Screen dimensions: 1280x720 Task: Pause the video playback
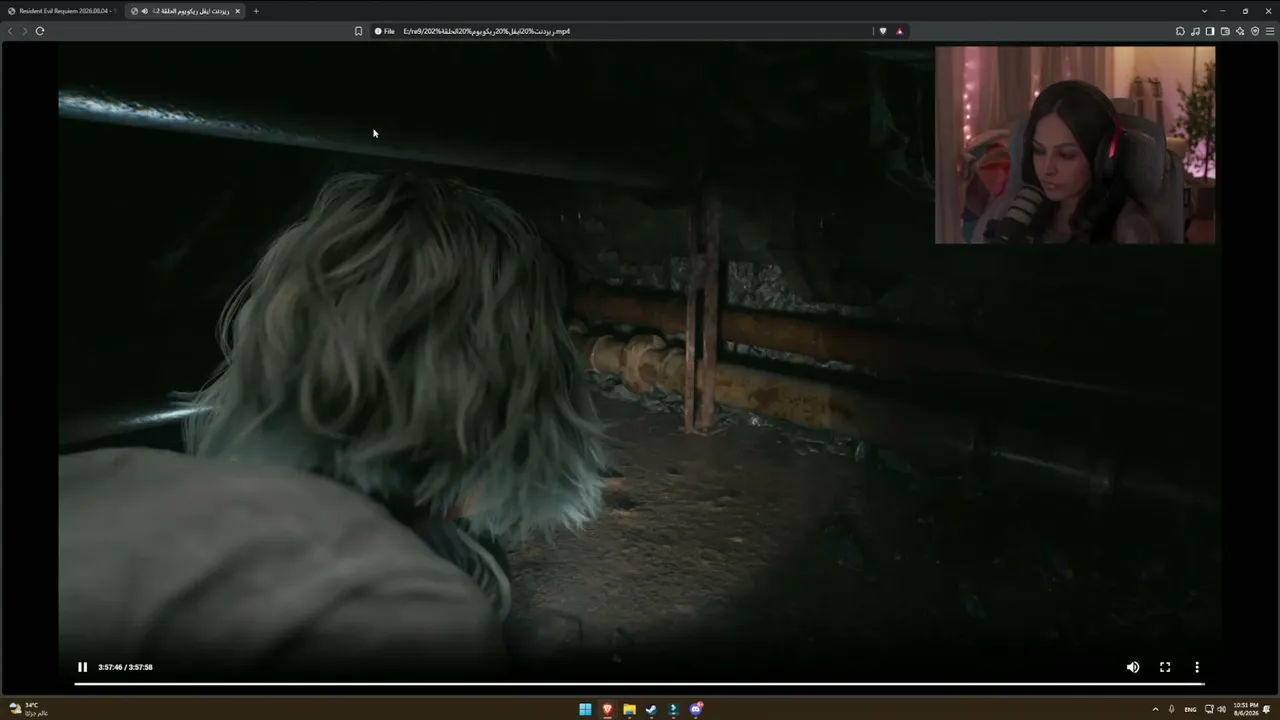[x=83, y=667]
